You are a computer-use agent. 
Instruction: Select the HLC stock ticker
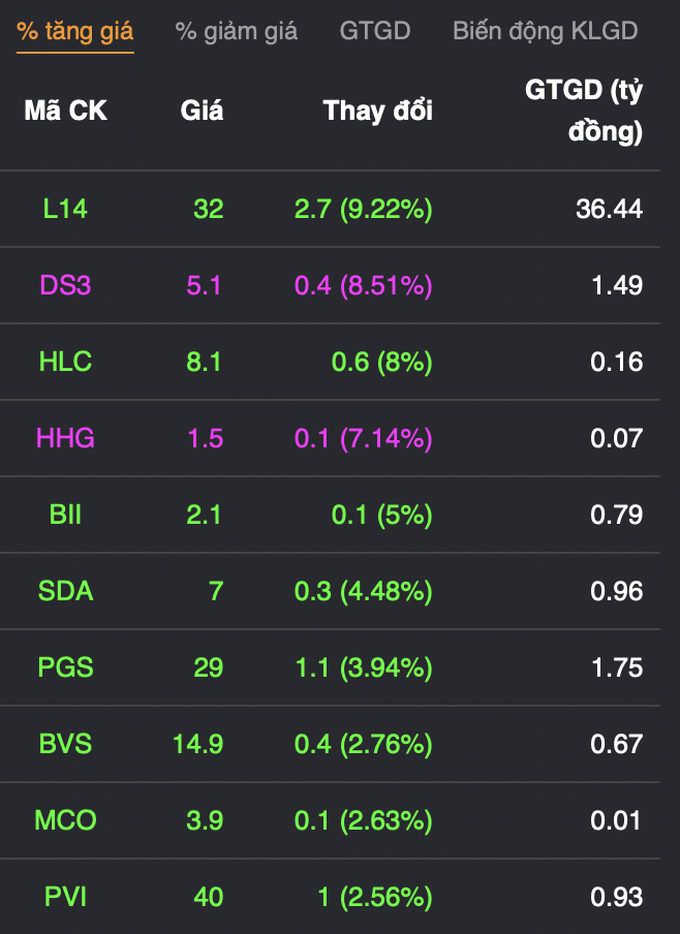pyautogui.click(x=66, y=362)
